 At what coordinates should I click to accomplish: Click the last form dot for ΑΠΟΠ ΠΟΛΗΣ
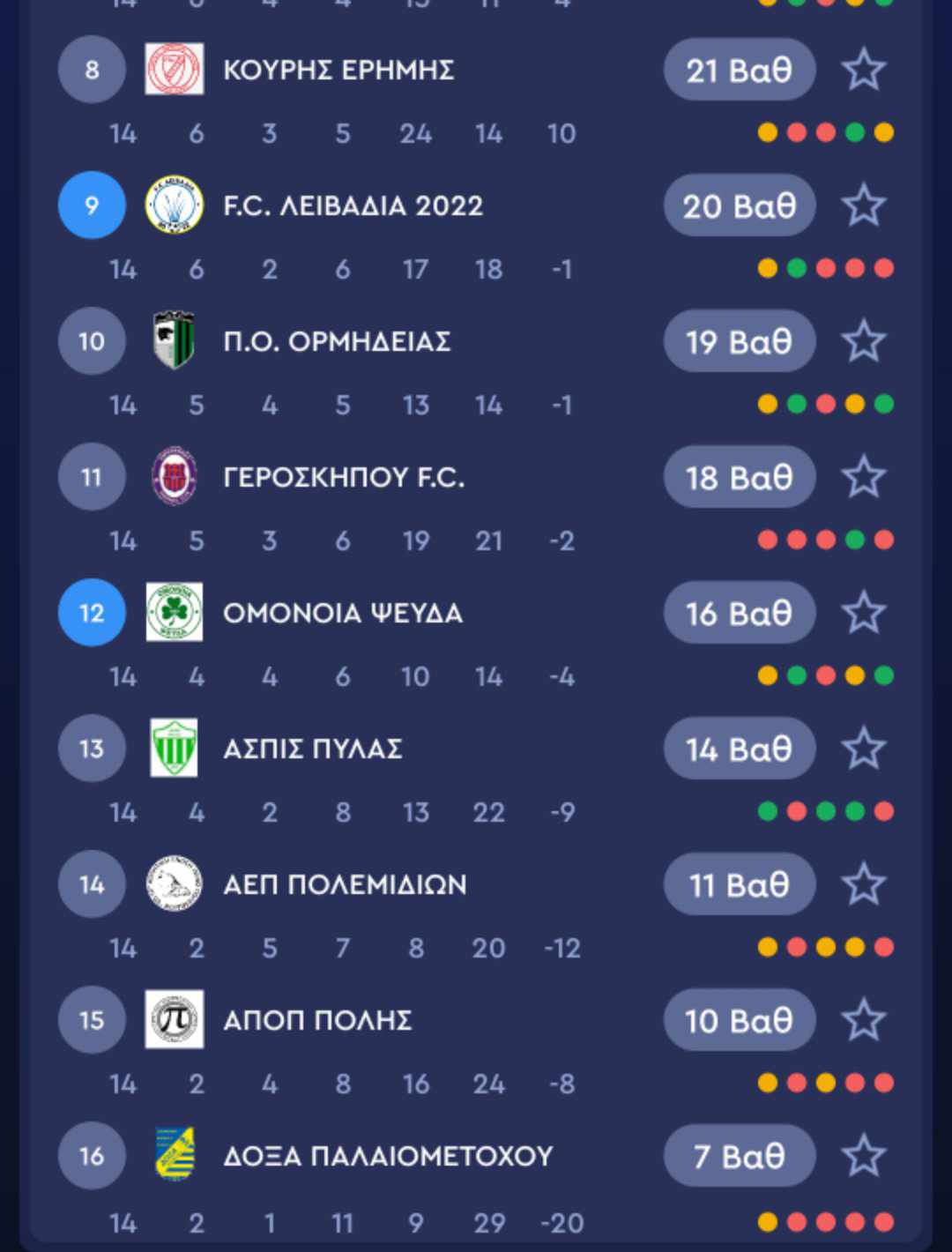(x=883, y=1083)
